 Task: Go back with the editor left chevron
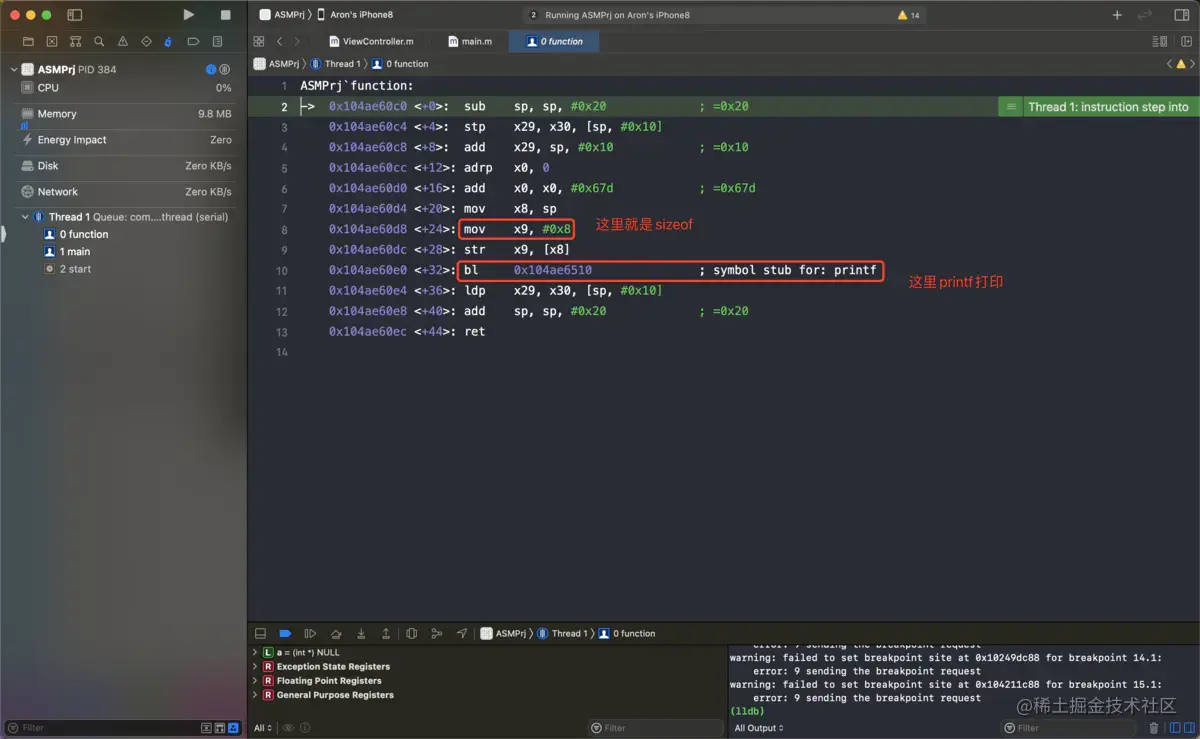[279, 42]
